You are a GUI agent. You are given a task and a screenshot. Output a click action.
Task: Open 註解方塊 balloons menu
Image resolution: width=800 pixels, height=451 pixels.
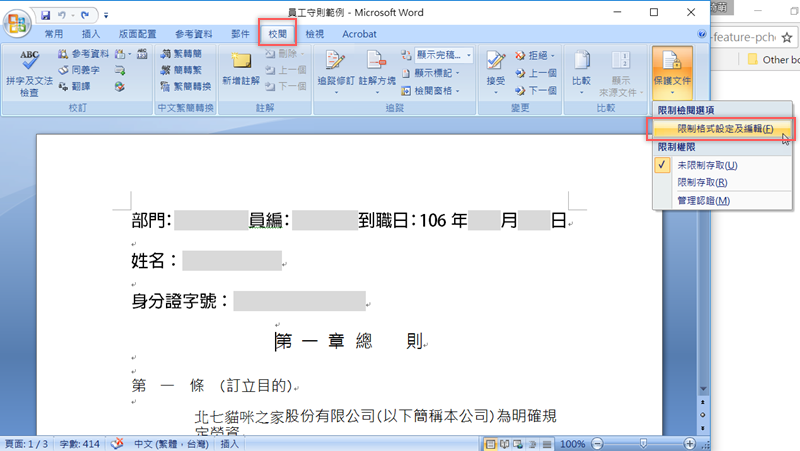tap(377, 72)
